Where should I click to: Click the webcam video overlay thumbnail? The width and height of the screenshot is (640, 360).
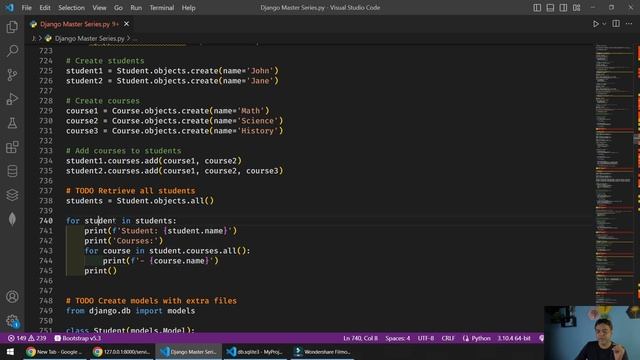coord(592,333)
